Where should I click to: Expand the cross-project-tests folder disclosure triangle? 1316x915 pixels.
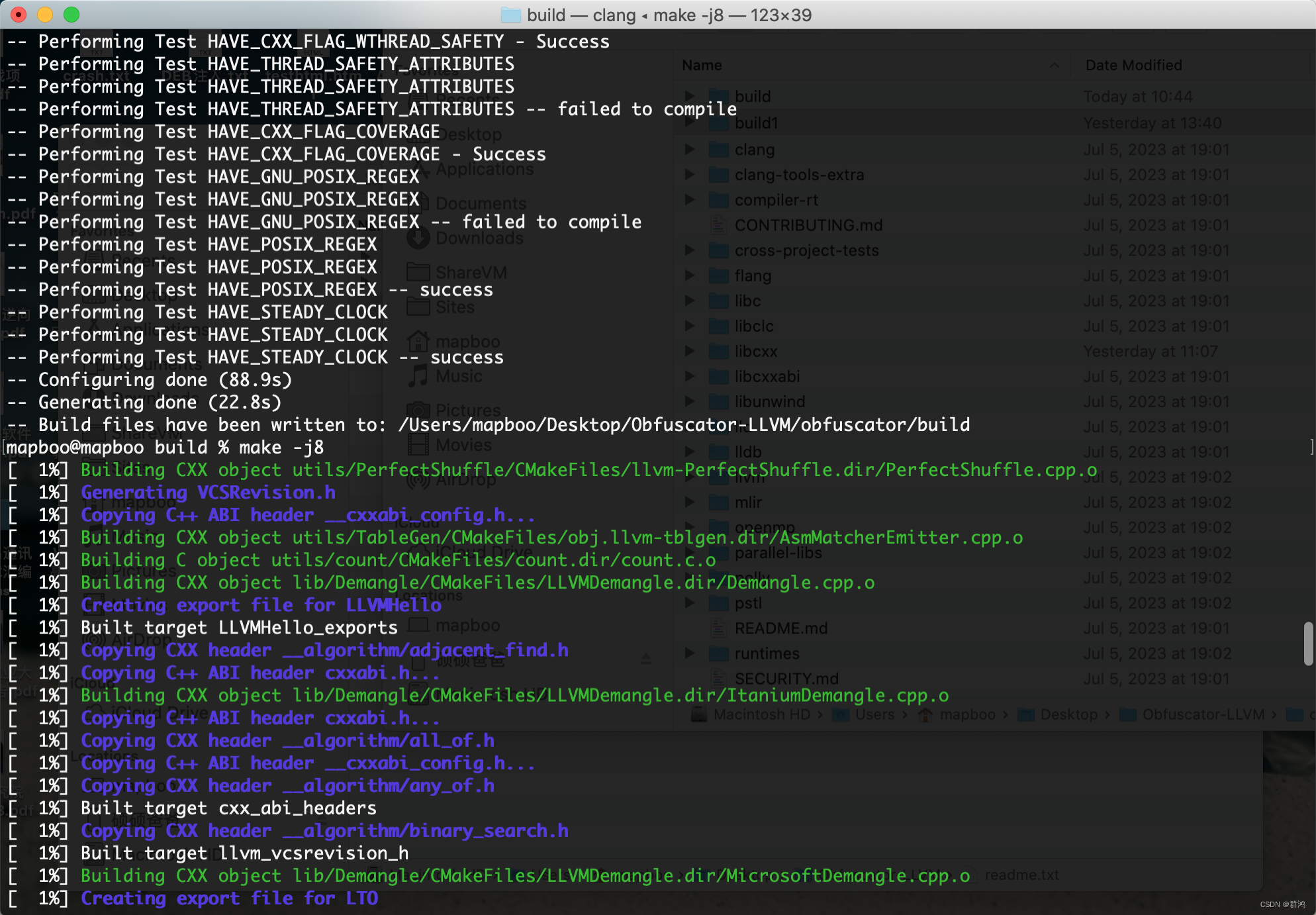click(x=690, y=250)
